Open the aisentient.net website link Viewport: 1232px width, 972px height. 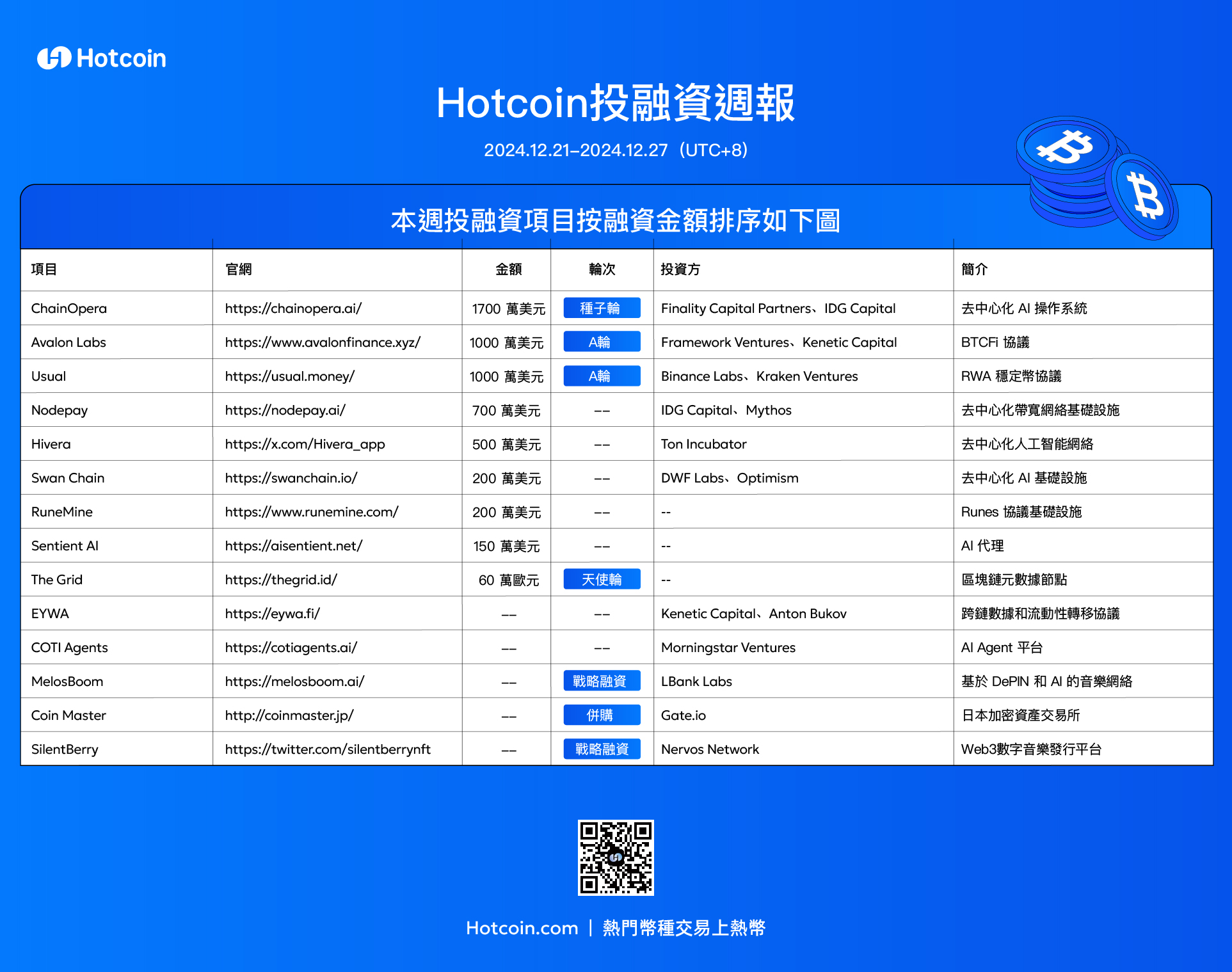(294, 546)
